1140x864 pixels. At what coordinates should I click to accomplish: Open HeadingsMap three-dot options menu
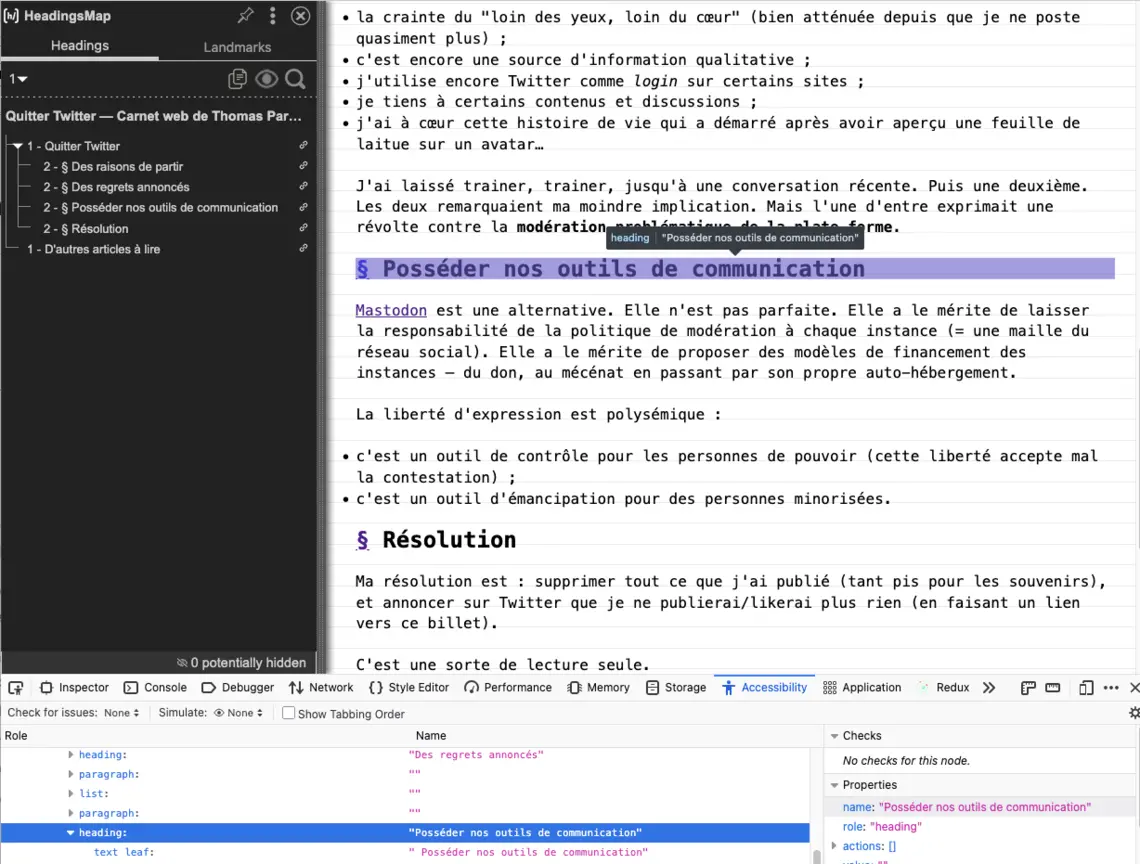pyautogui.click(x=272, y=16)
